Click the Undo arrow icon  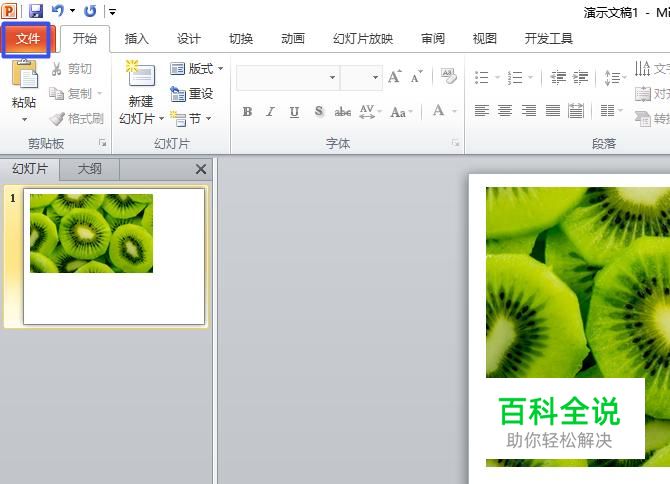point(58,10)
